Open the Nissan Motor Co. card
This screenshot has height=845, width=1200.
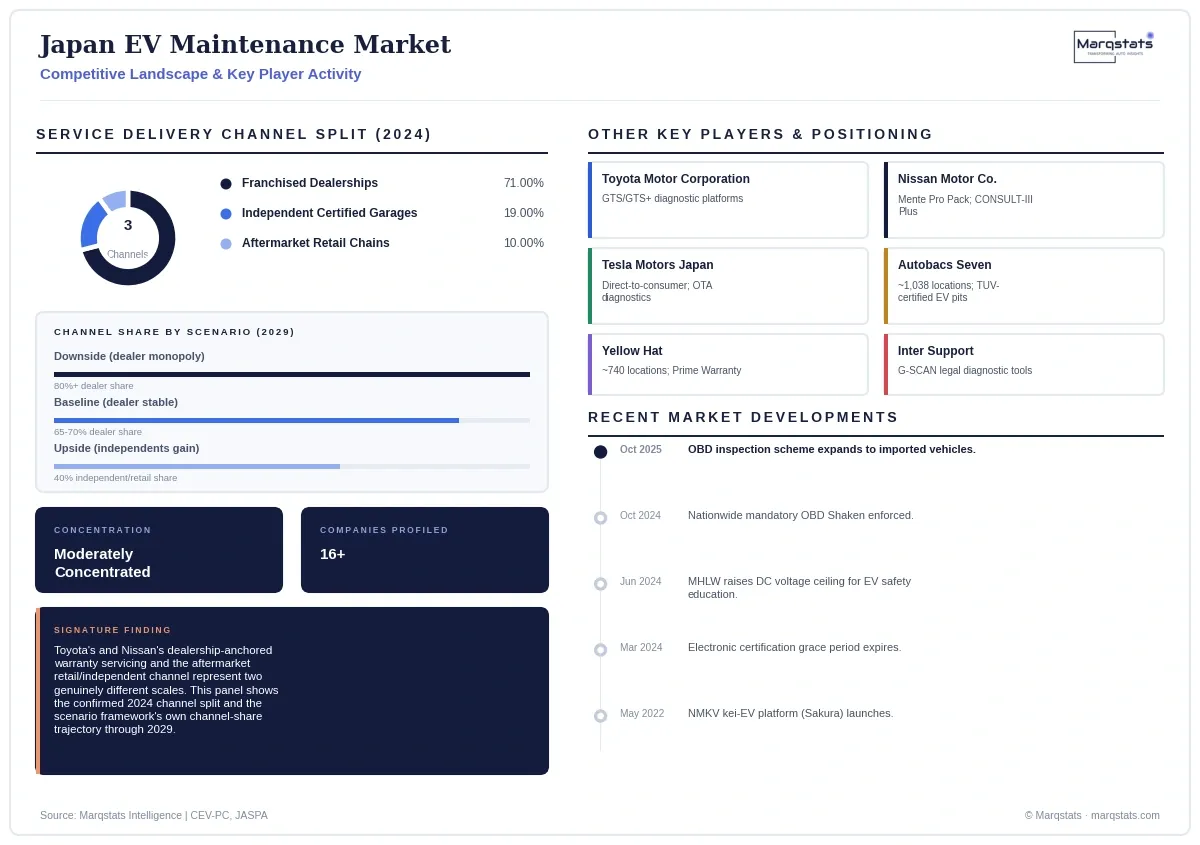coord(1024,200)
